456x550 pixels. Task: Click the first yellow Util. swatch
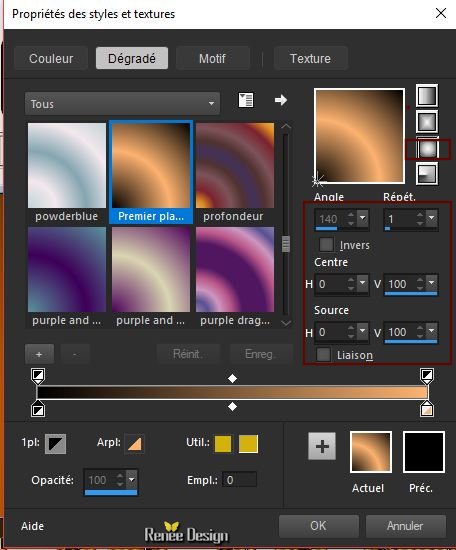click(x=223, y=444)
